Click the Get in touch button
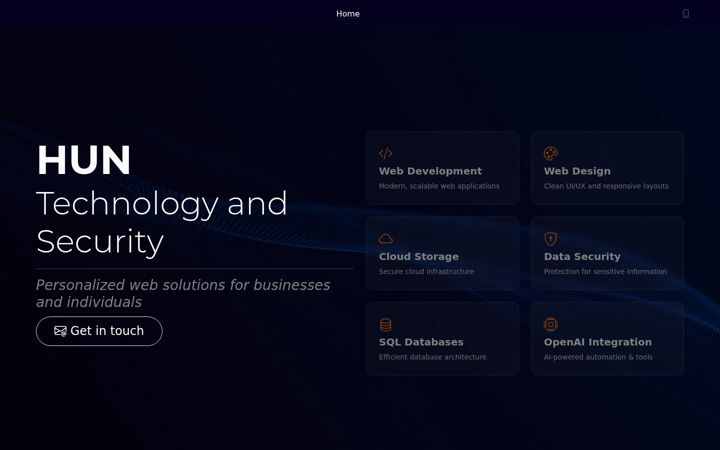Image resolution: width=720 pixels, height=450 pixels. coord(99,331)
